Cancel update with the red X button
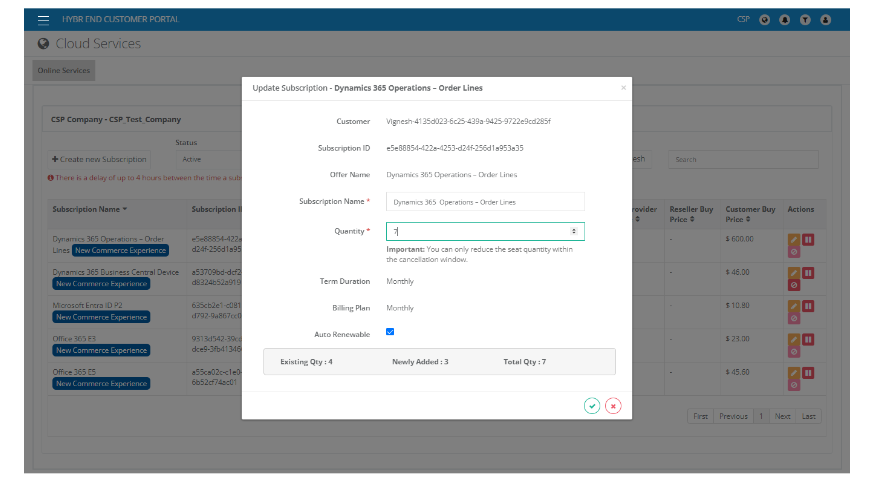Image resolution: width=871 pixels, height=486 pixels. tap(613, 406)
